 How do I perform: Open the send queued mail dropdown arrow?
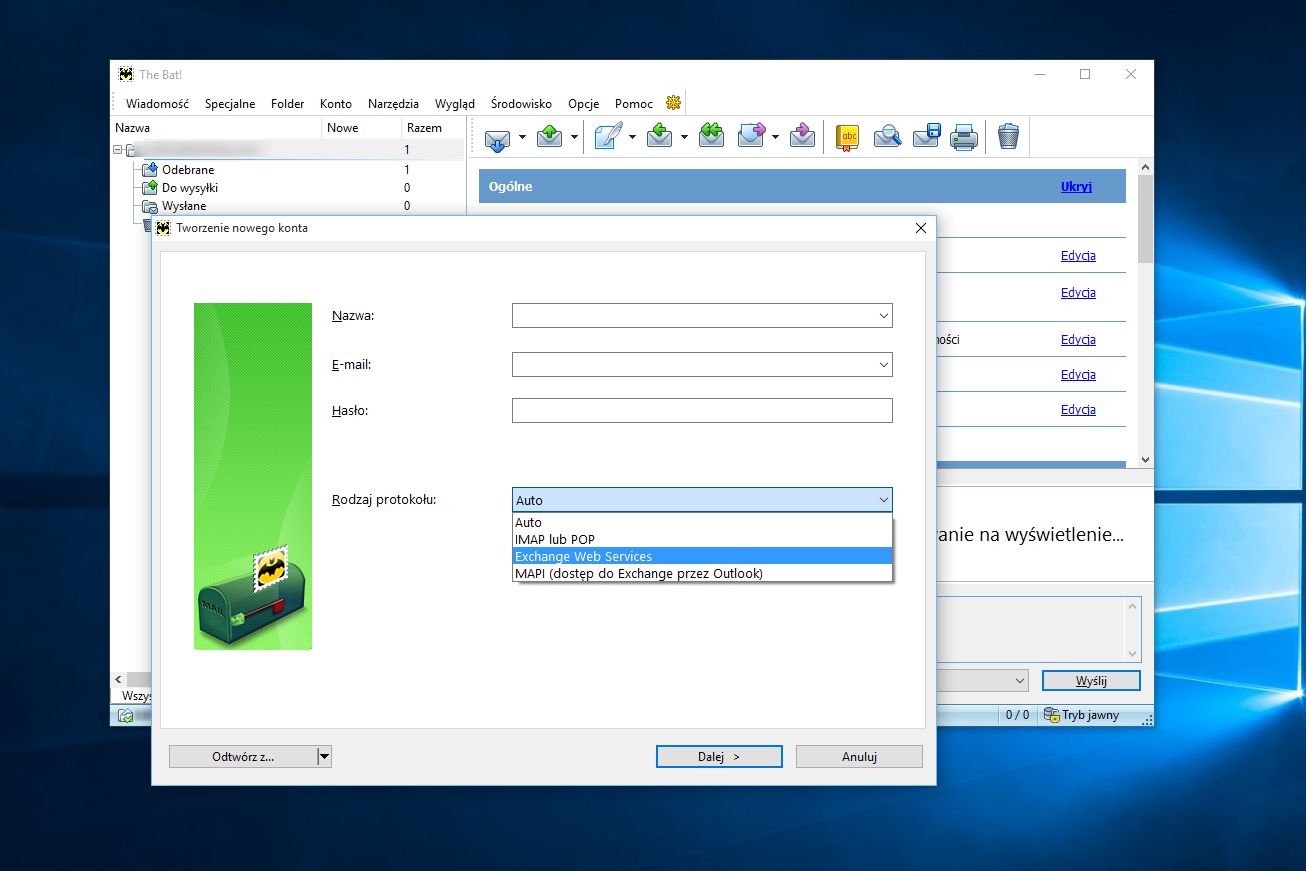coord(574,137)
